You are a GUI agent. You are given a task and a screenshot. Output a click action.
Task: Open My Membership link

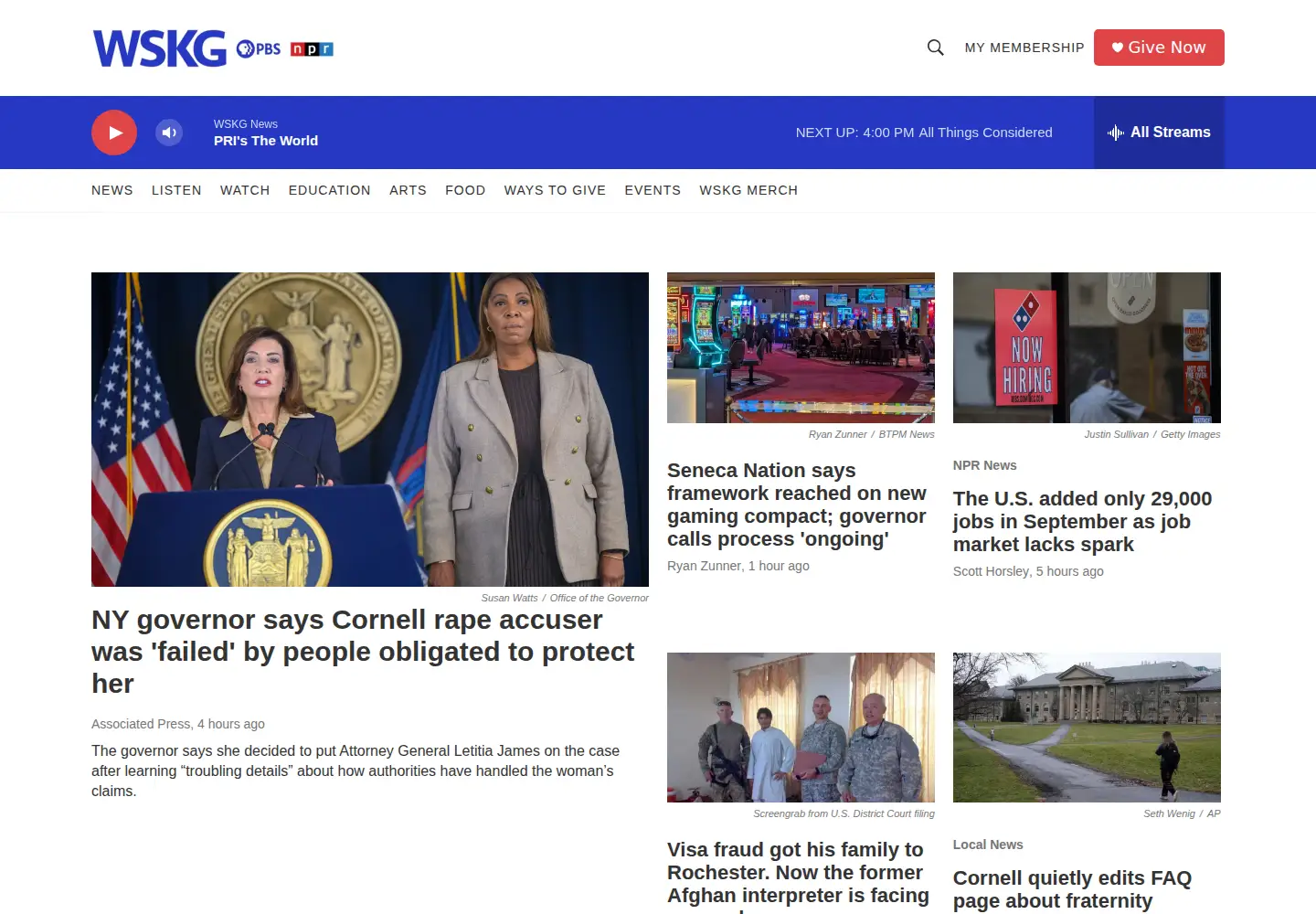1024,48
